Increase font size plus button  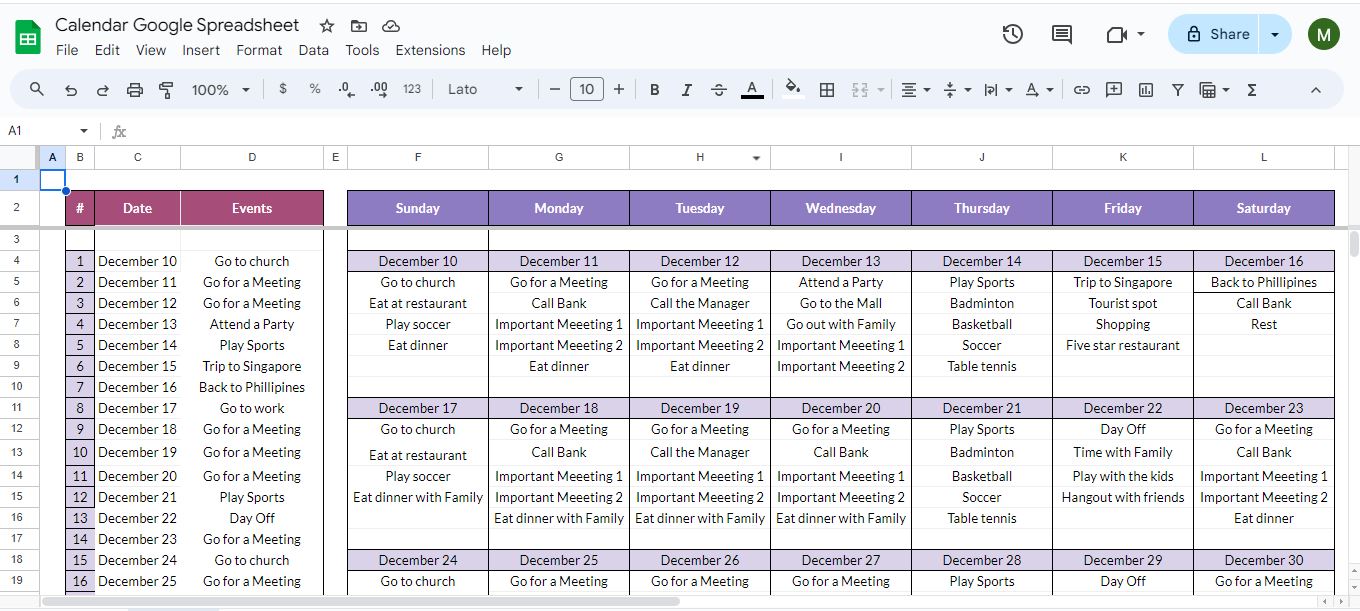coord(619,89)
